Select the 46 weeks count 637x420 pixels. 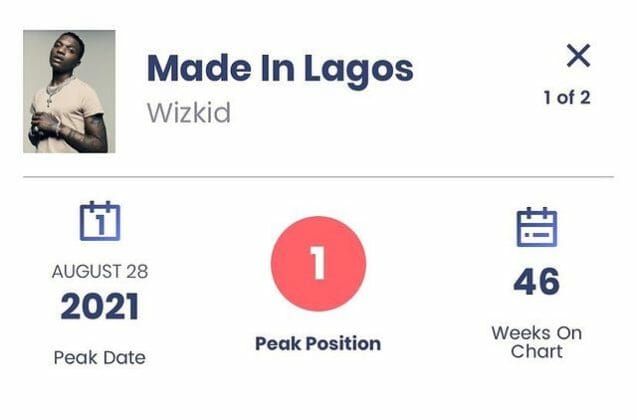pos(536,282)
